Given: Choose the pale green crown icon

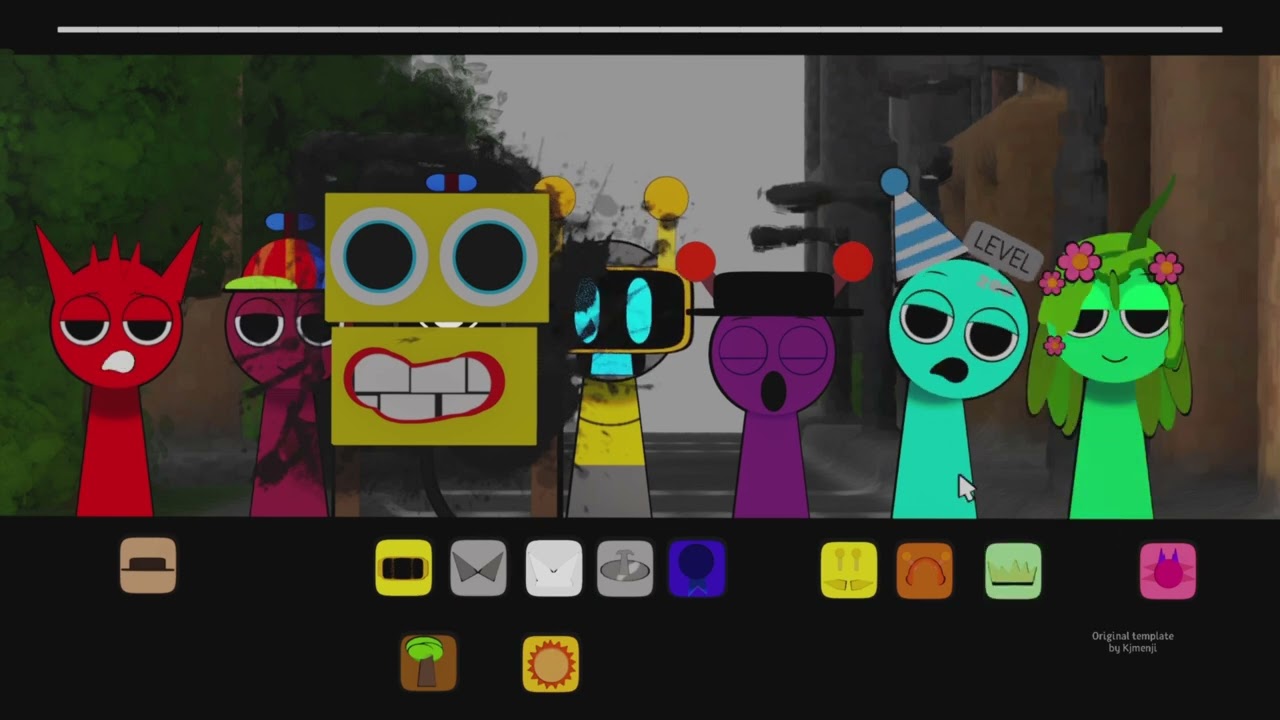Looking at the screenshot, I should coord(1013,571).
